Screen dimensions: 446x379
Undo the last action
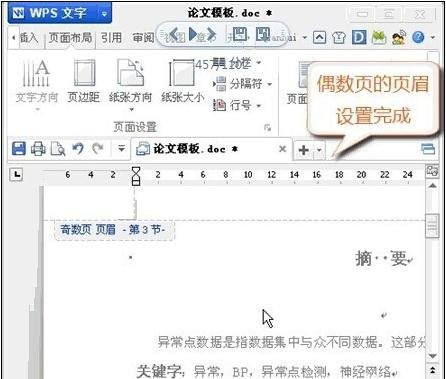coord(78,149)
